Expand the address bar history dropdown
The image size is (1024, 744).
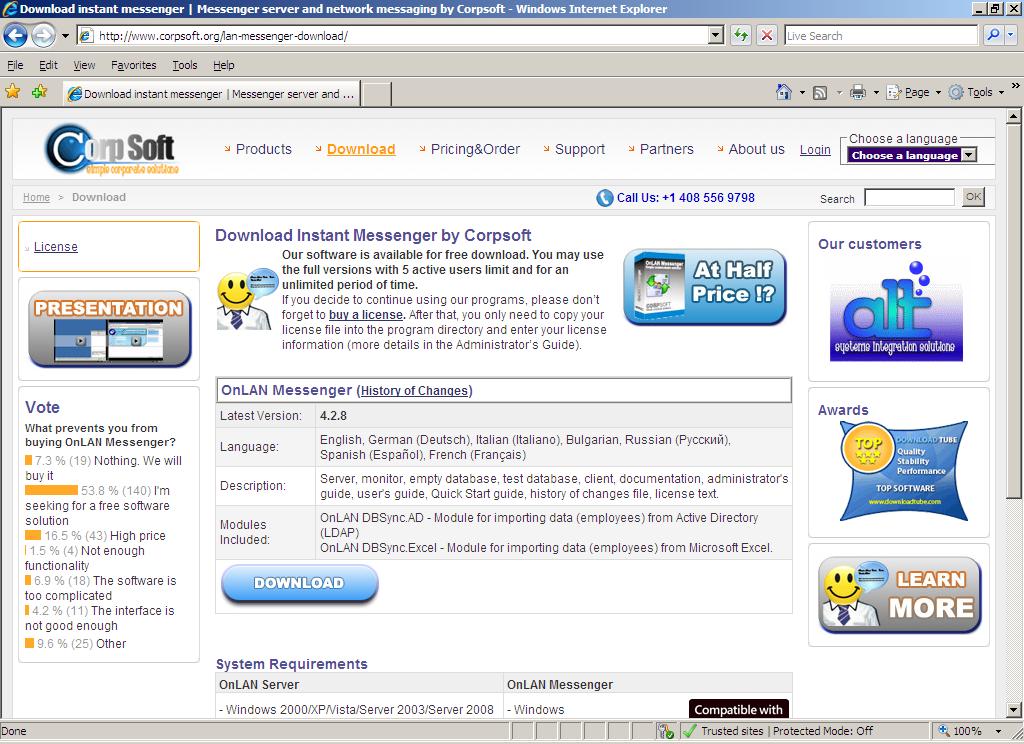(x=715, y=36)
